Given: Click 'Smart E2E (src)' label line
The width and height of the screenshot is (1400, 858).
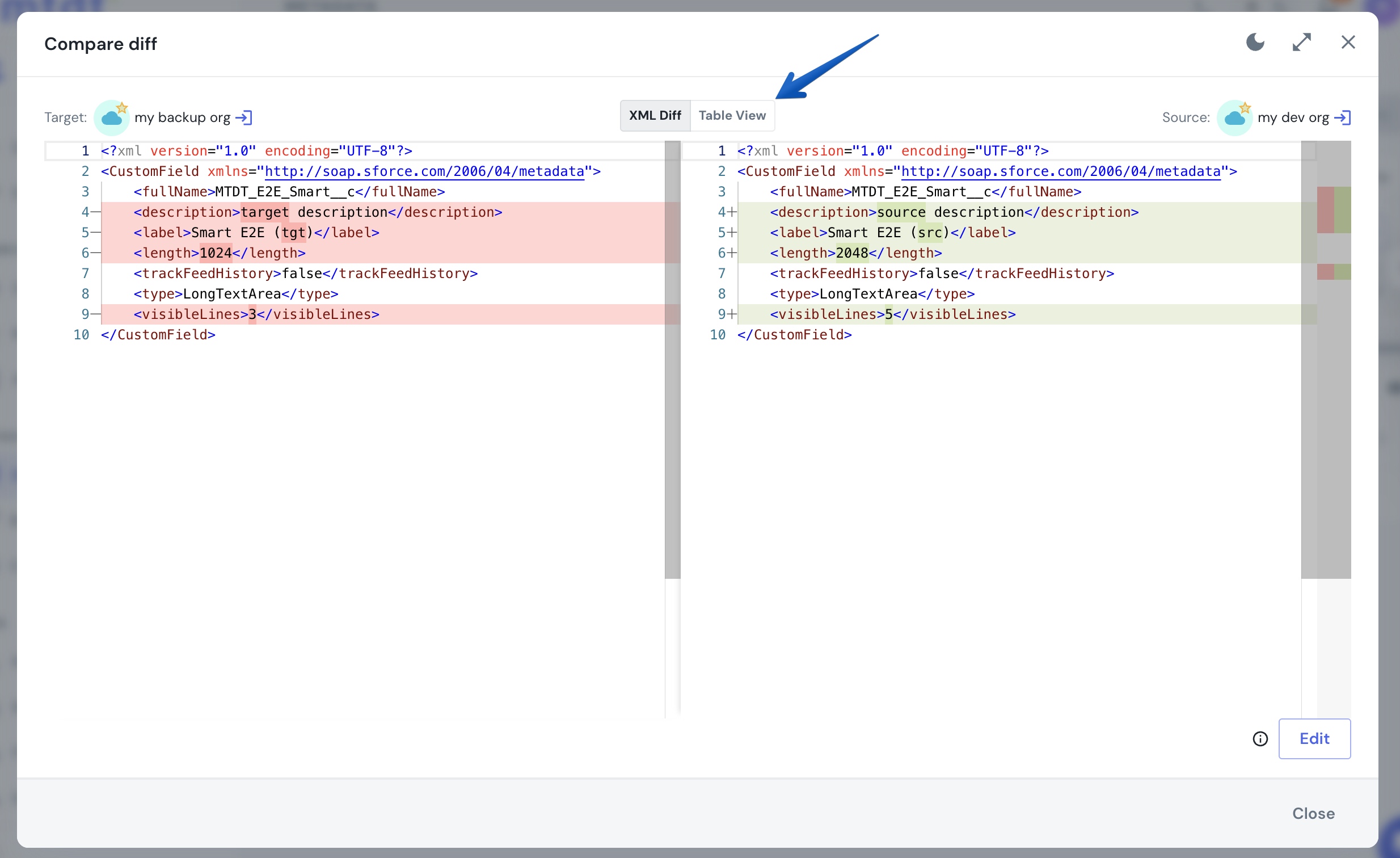Looking at the screenshot, I should point(1027,233).
